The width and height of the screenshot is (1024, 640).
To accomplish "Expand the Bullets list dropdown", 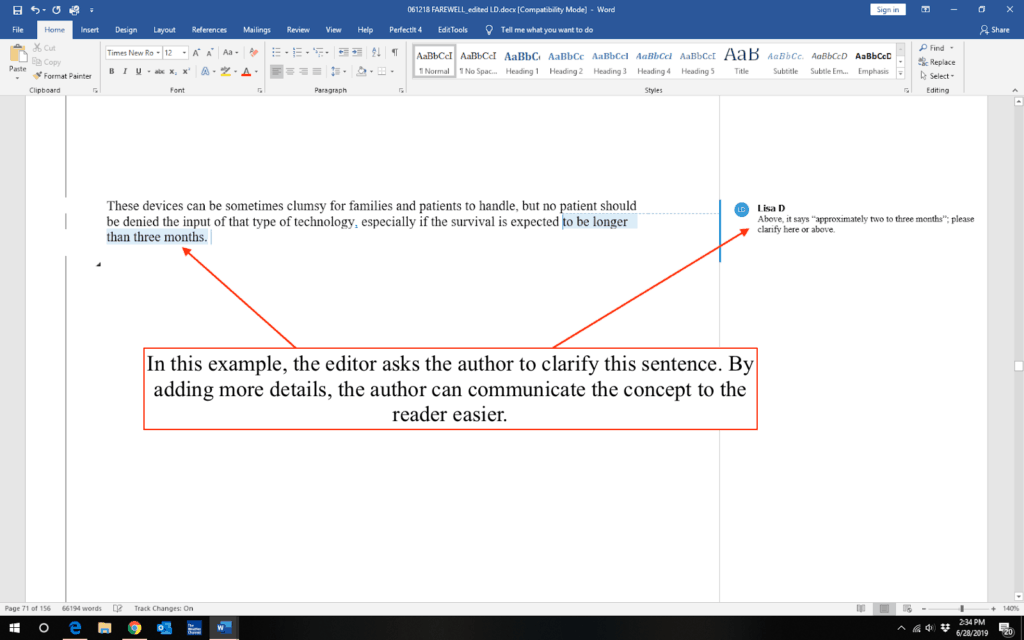I will (x=286, y=52).
